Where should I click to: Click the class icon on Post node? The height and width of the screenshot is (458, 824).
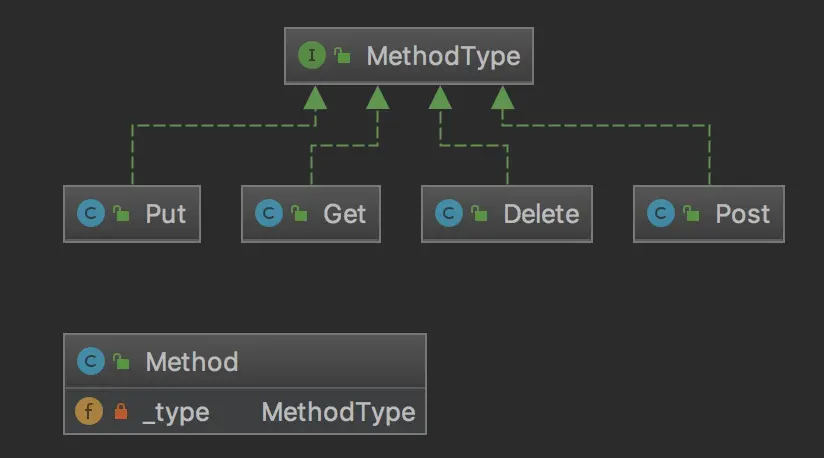[661, 213]
